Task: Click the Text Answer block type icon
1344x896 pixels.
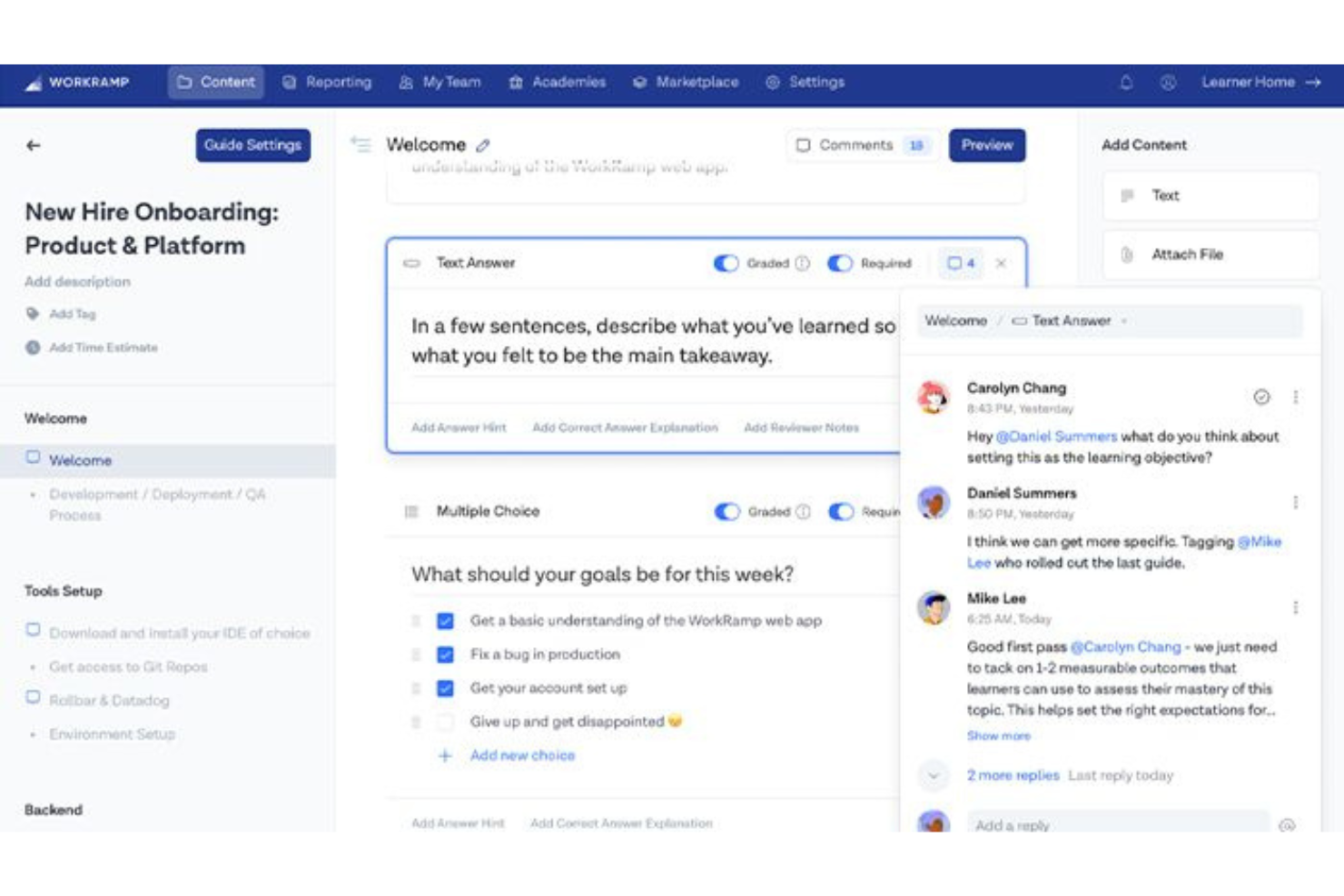Action: 411,263
